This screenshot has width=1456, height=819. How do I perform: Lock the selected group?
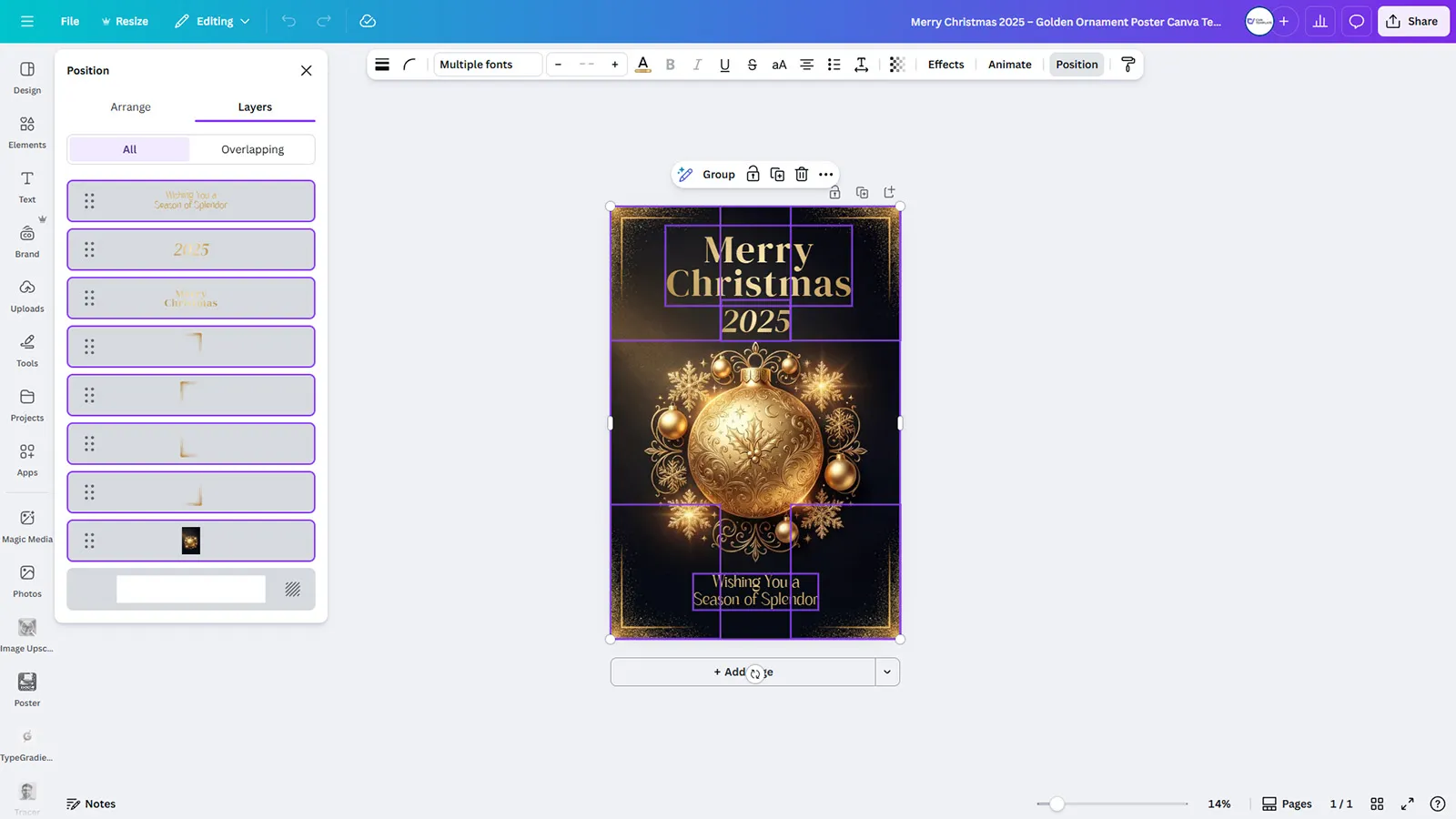[753, 174]
